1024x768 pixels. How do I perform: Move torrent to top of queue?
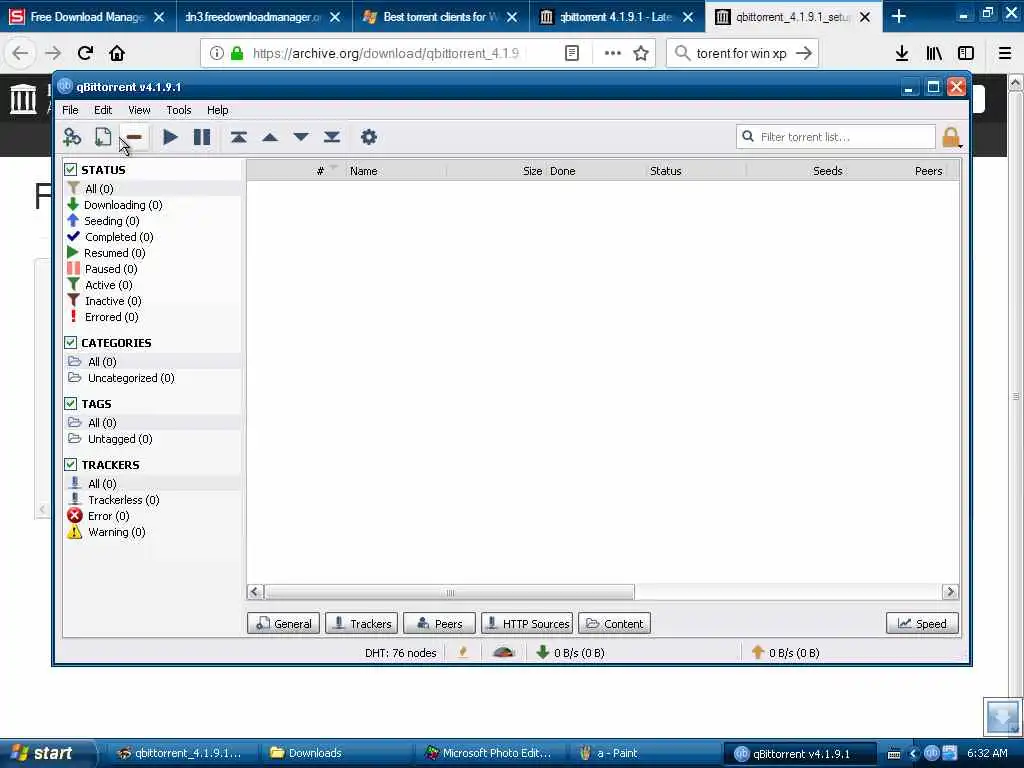pyautogui.click(x=238, y=137)
